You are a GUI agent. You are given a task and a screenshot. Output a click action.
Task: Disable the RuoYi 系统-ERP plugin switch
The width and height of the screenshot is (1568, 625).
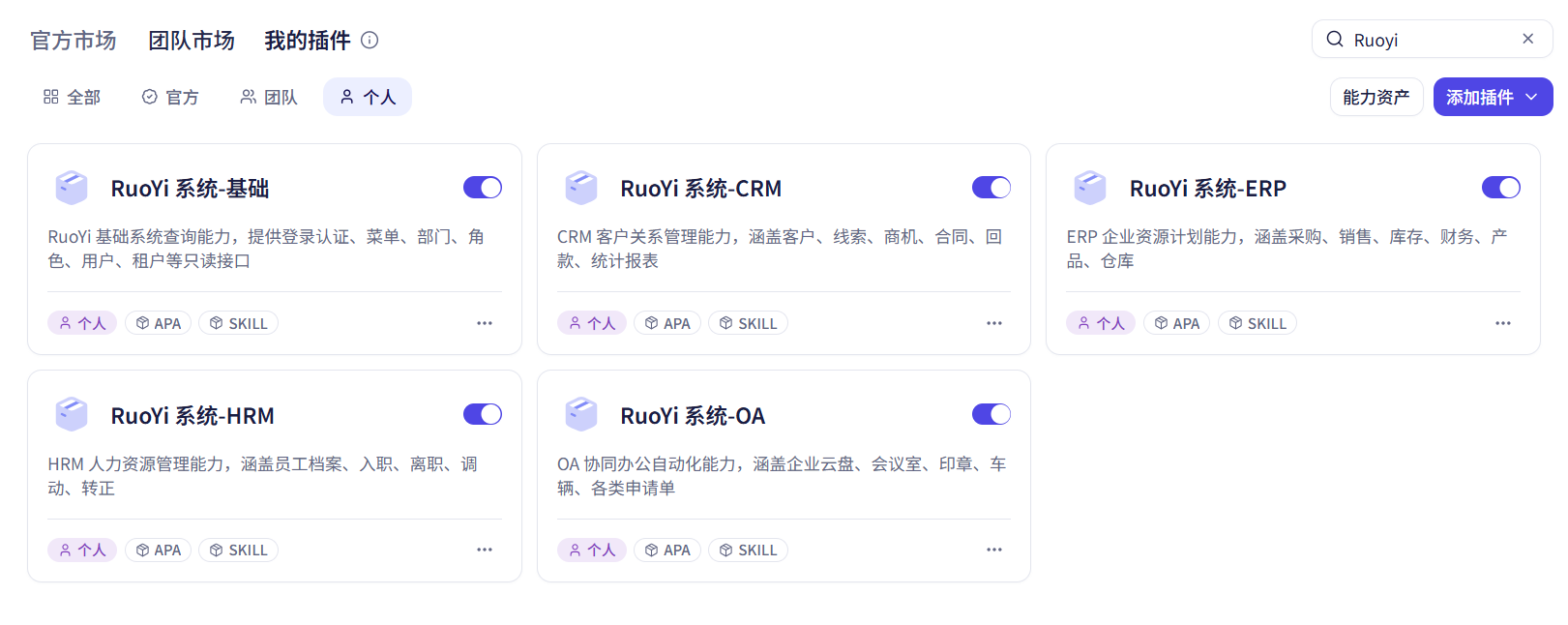(x=1501, y=188)
